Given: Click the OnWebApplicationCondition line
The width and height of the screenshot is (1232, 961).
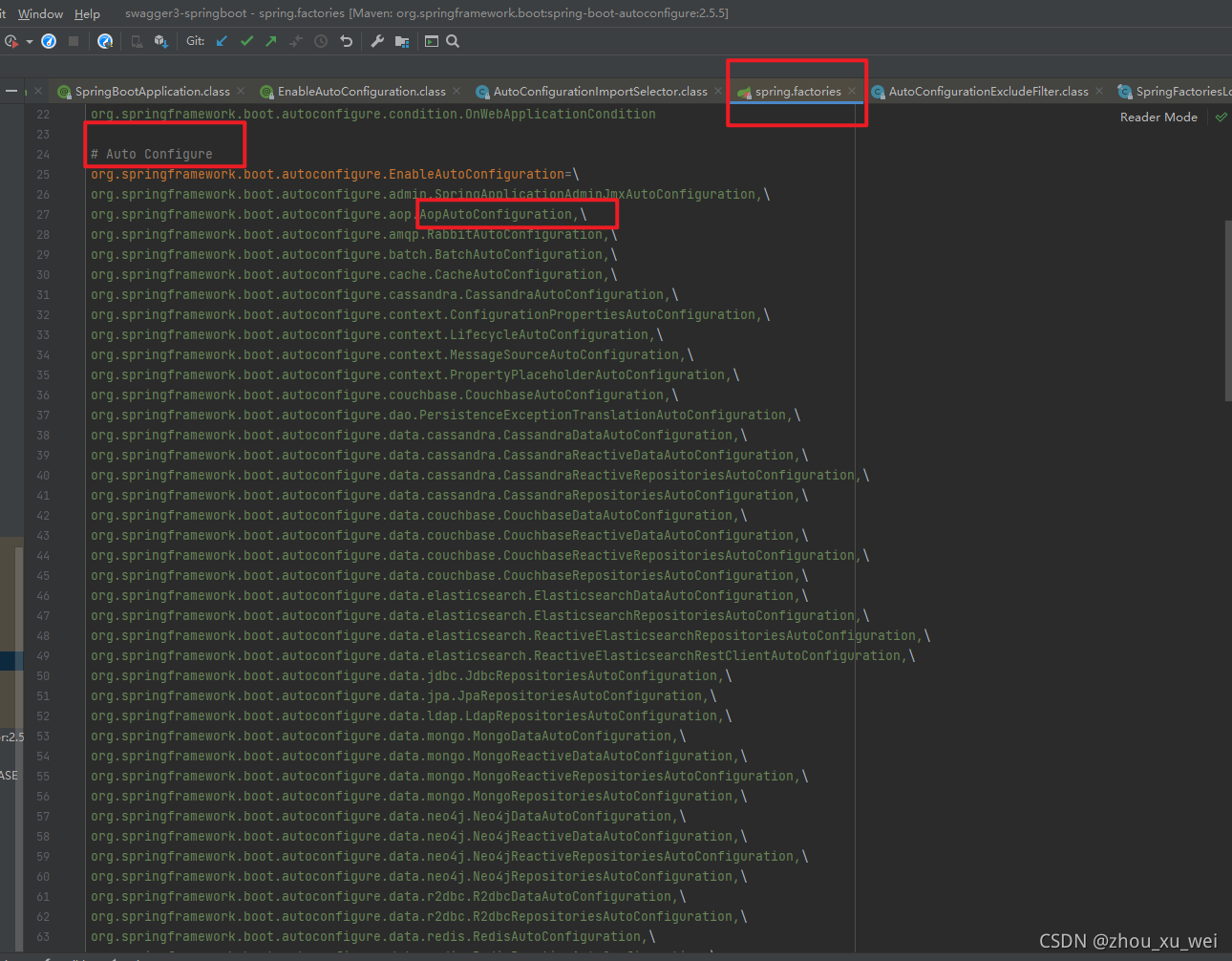Looking at the screenshot, I should pos(373,115).
